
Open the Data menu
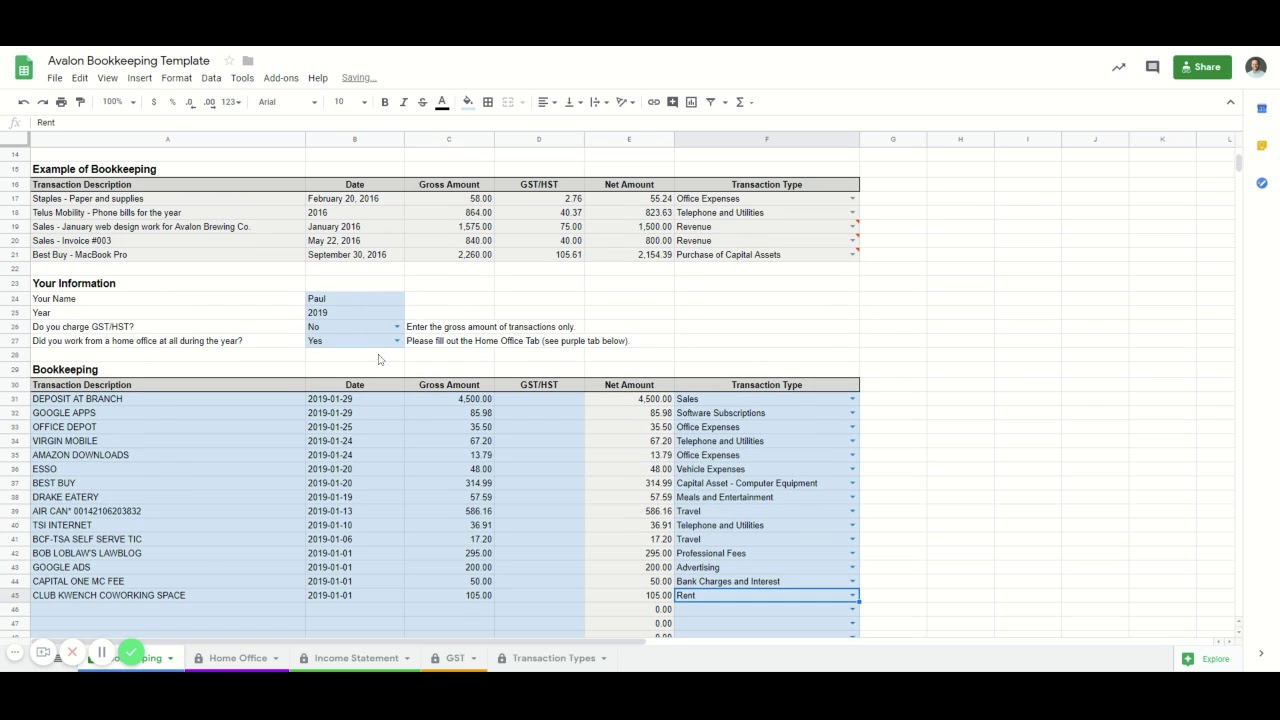tap(211, 78)
